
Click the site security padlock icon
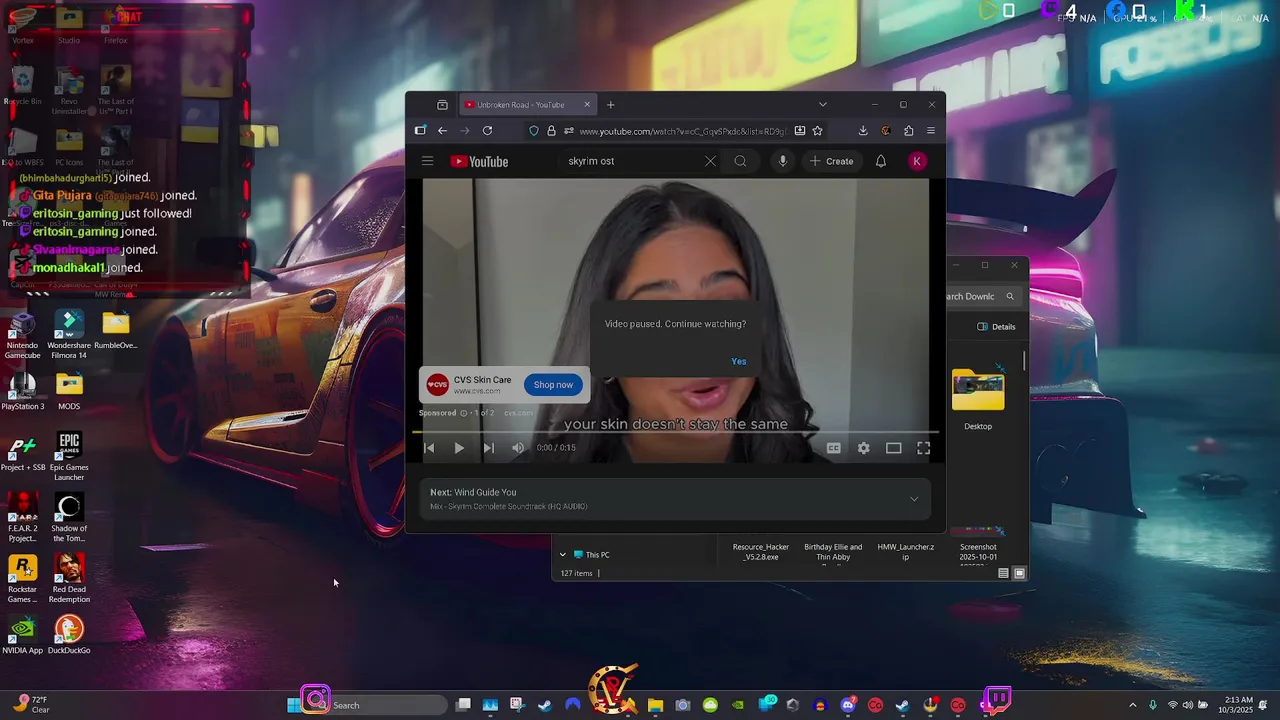pyautogui.click(x=551, y=131)
